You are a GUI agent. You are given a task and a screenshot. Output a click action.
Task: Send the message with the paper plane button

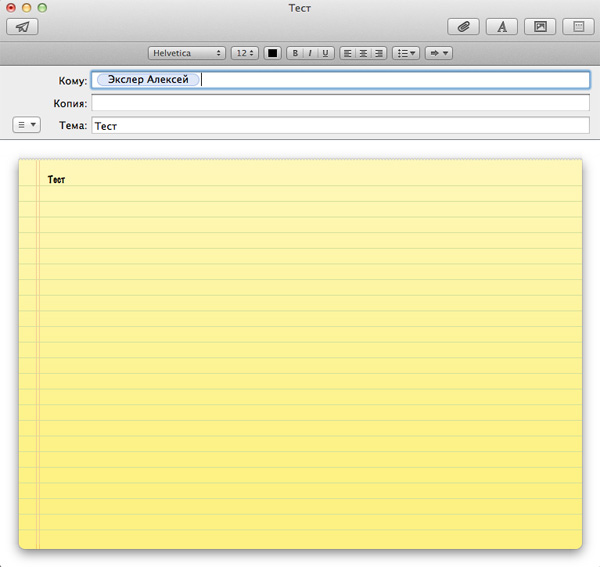tap(22, 27)
